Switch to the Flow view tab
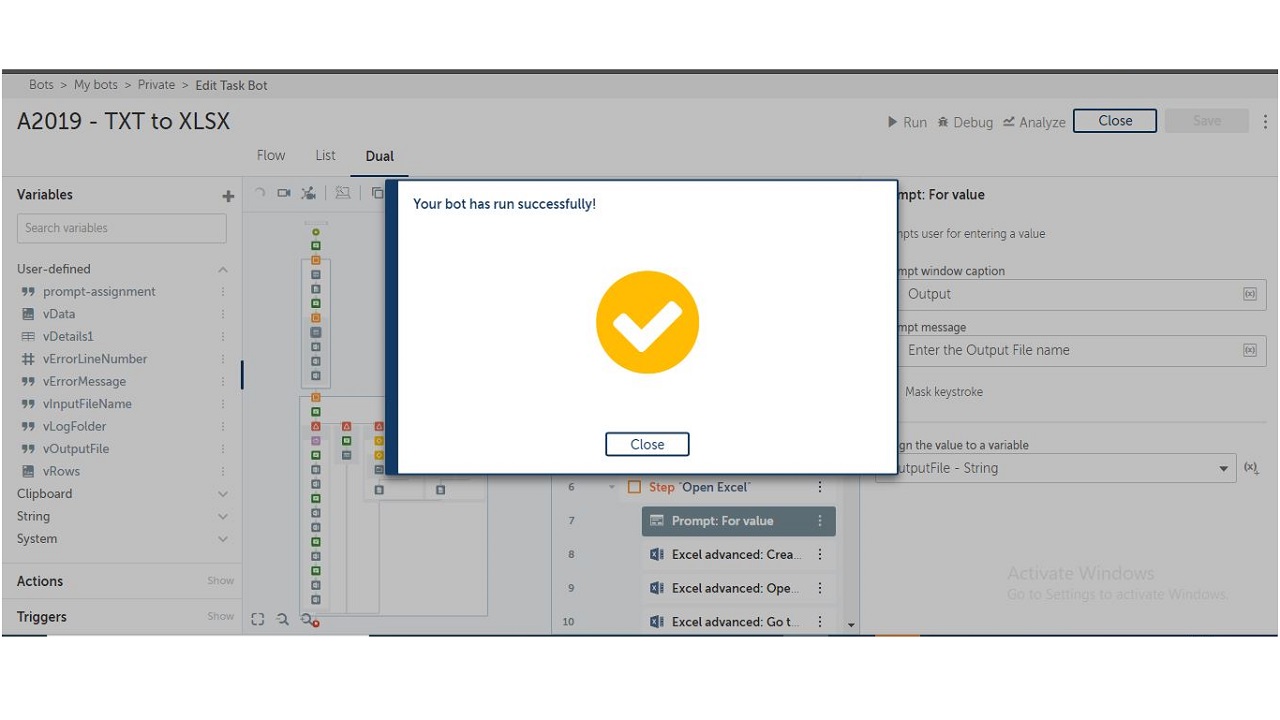This screenshot has height=720, width=1280. pos(271,155)
